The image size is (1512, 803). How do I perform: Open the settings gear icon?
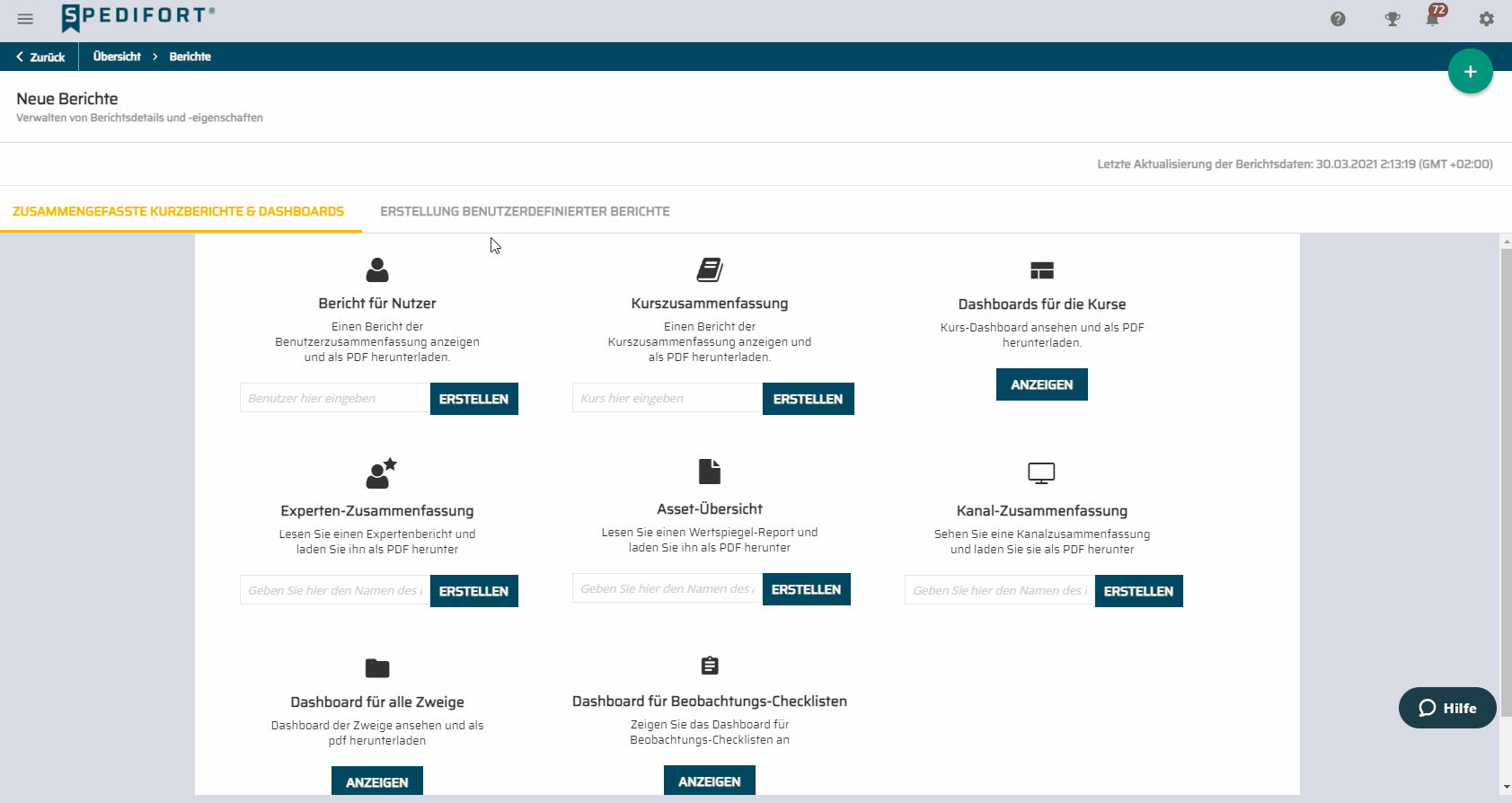(1486, 19)
